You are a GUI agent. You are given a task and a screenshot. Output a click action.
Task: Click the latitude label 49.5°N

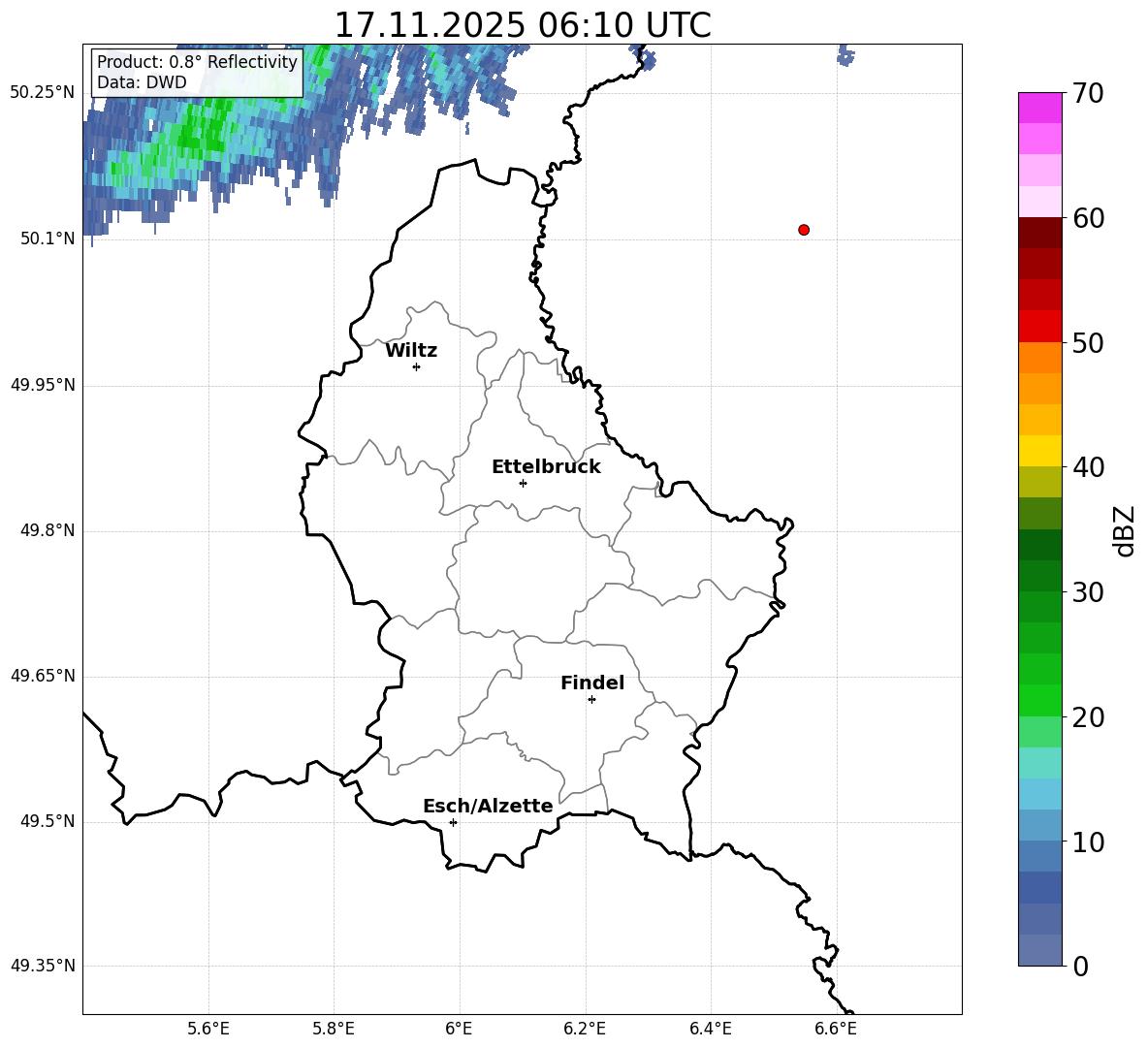pos(48,821)
